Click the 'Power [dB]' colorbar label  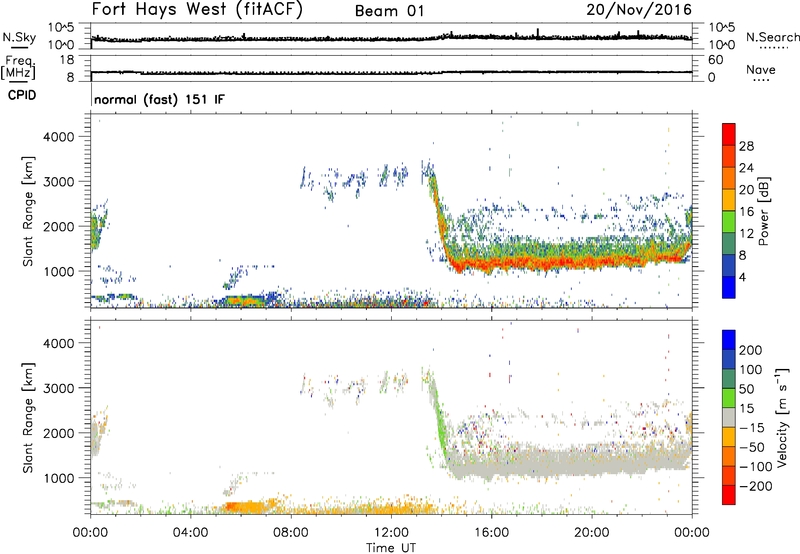click(x=764, y=211)
